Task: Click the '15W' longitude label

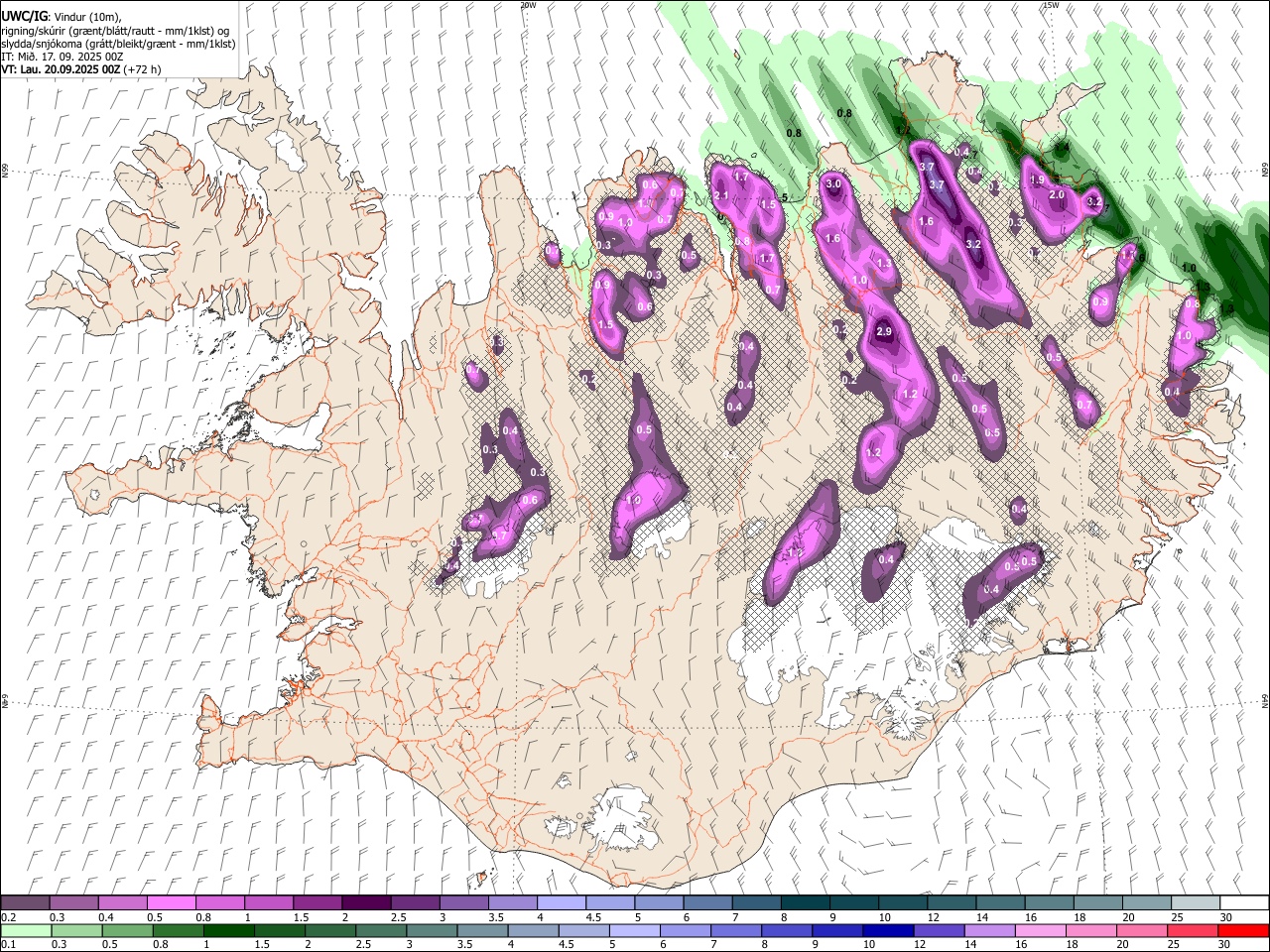Action: coord(1051,5)
